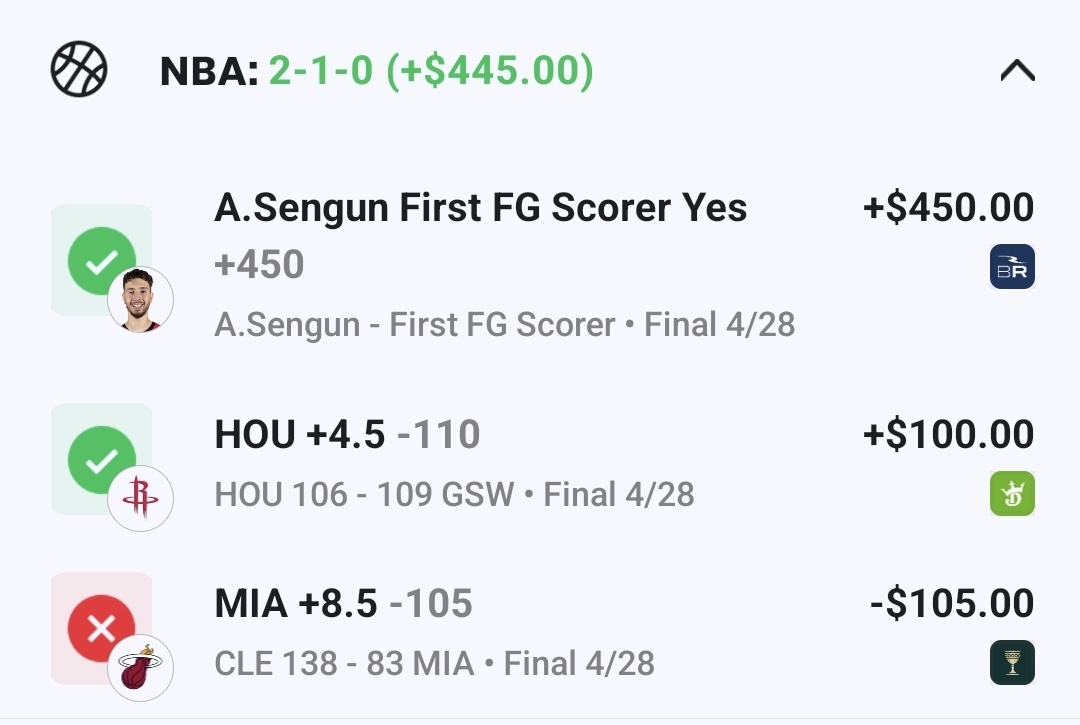The height and width of the screenshot is (725, 1080).
Task: Click the green checkmark on Sengun bet
Action: [x=101, y=260]
